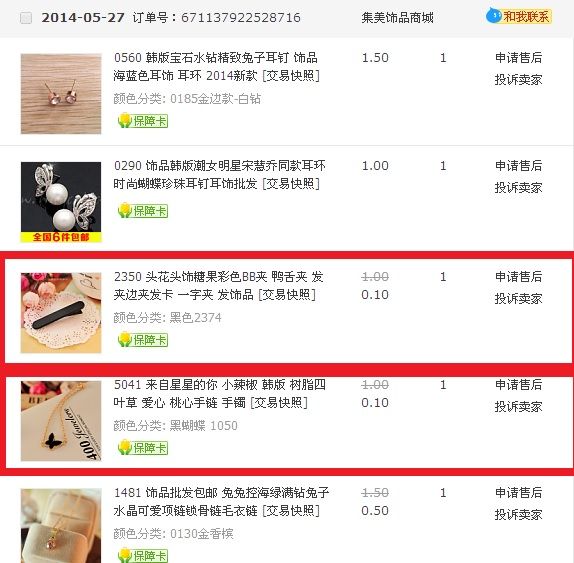
Task: Open the black butterfly bracelet thumbnail
Action: pyautogui.click(x=61, y=421)
